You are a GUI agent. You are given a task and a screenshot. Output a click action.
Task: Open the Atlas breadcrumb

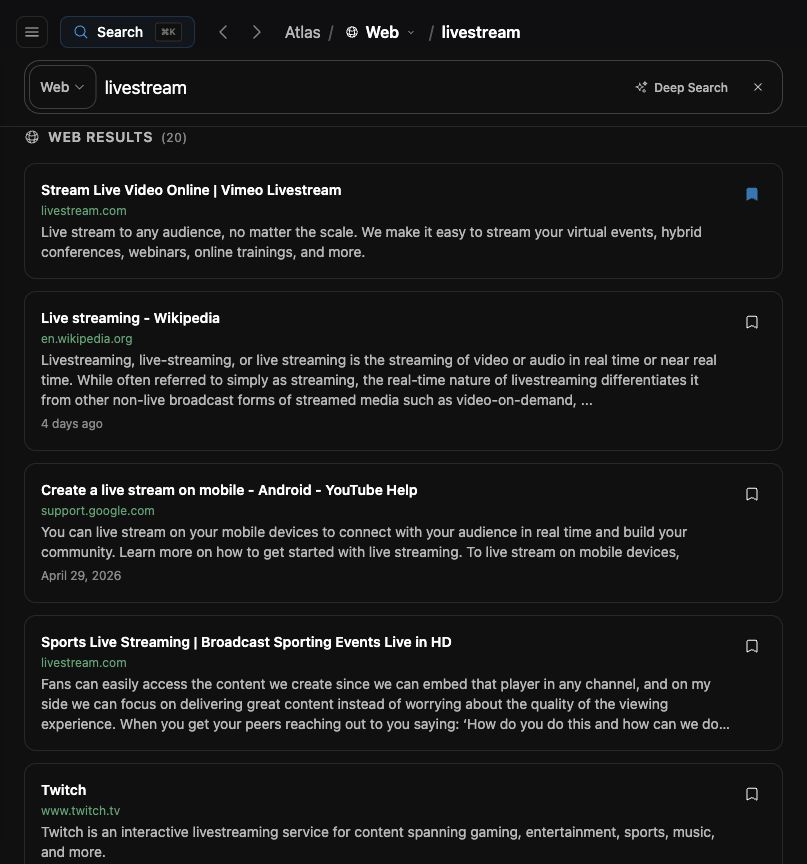coord(302,32)
